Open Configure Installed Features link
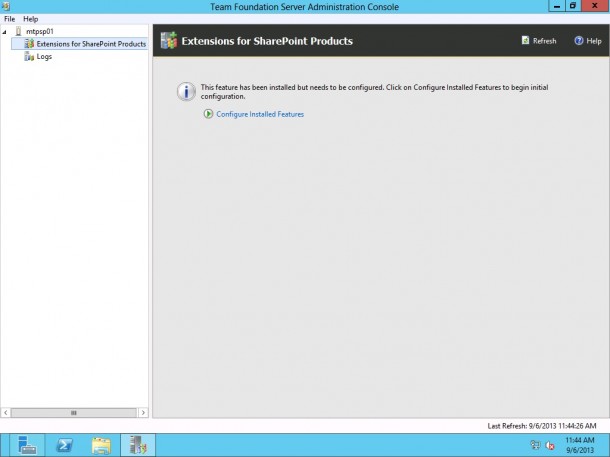The height and width of the screenshot is (457, 610). [x=260, y=114]
